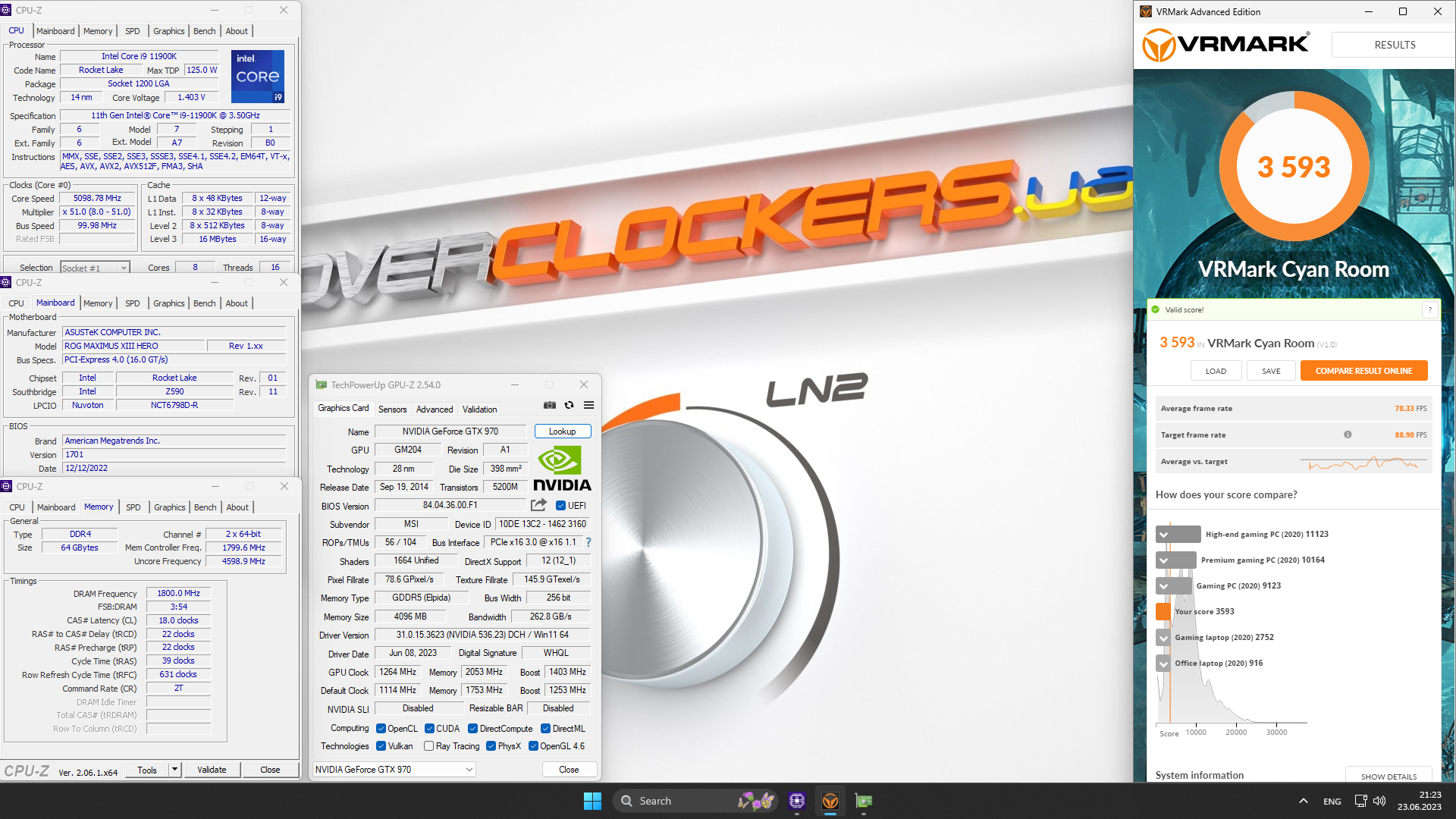Click orange Your score marker
Screen dimensions: 1456x819
[1163, 611]
